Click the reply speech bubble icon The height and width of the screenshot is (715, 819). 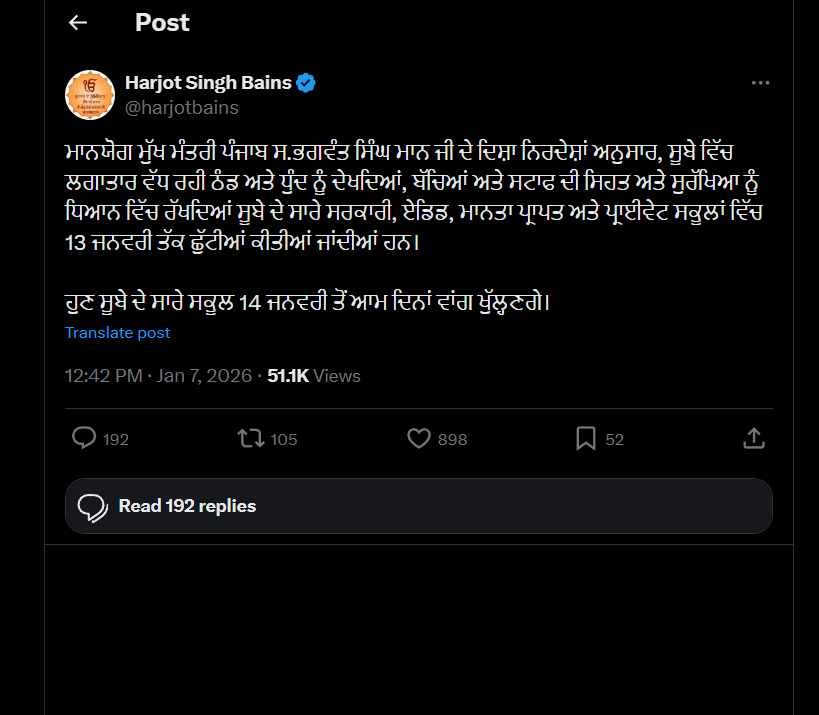pos(85,438)
